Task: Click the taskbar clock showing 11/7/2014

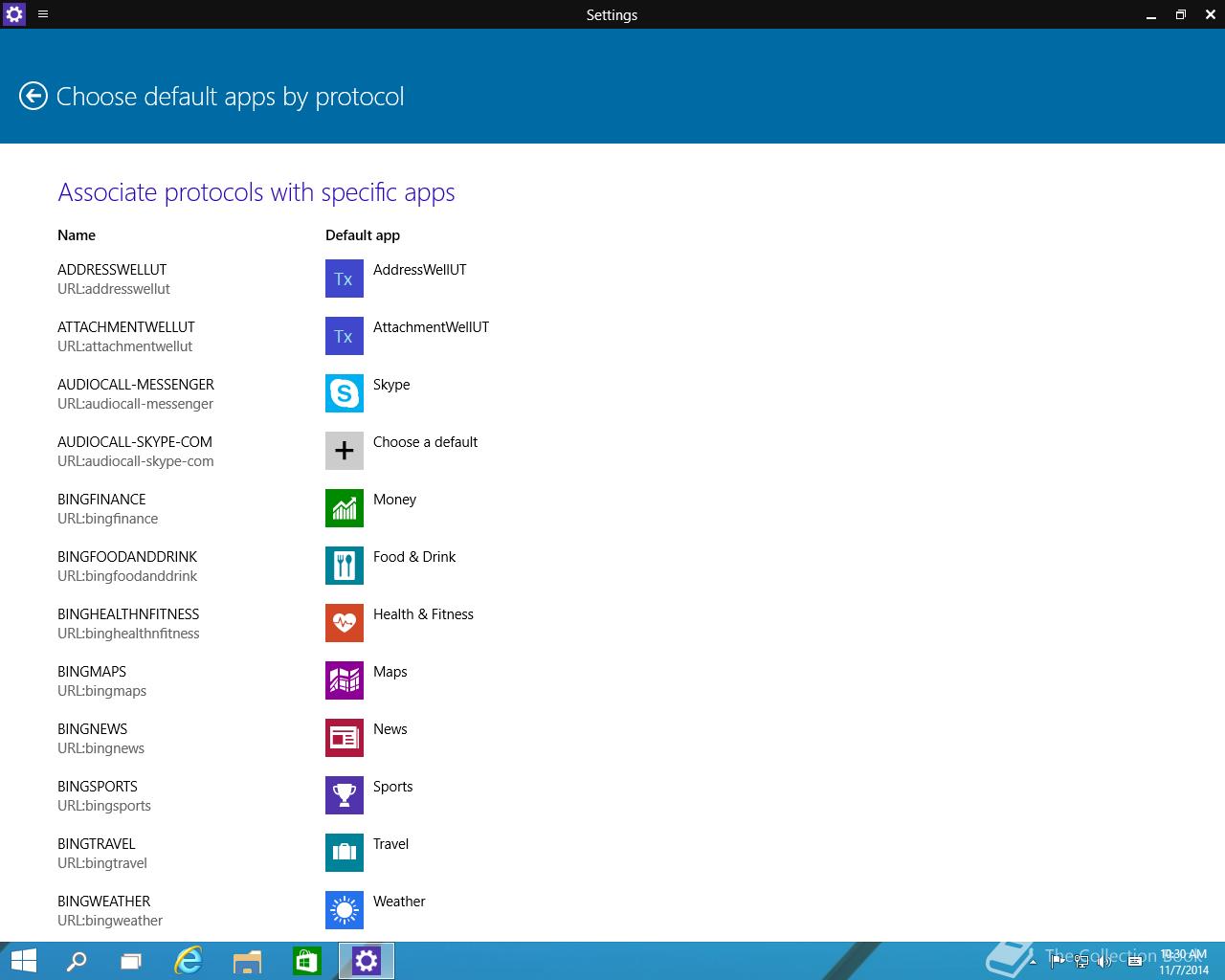Action: (x=1184, y=962)
